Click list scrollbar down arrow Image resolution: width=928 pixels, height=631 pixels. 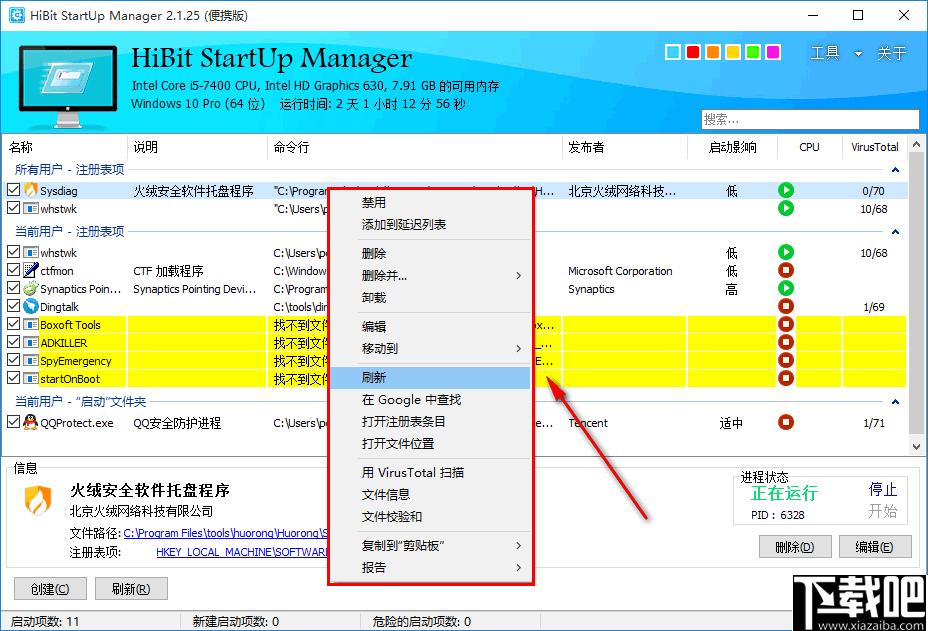tap(916, 447)
